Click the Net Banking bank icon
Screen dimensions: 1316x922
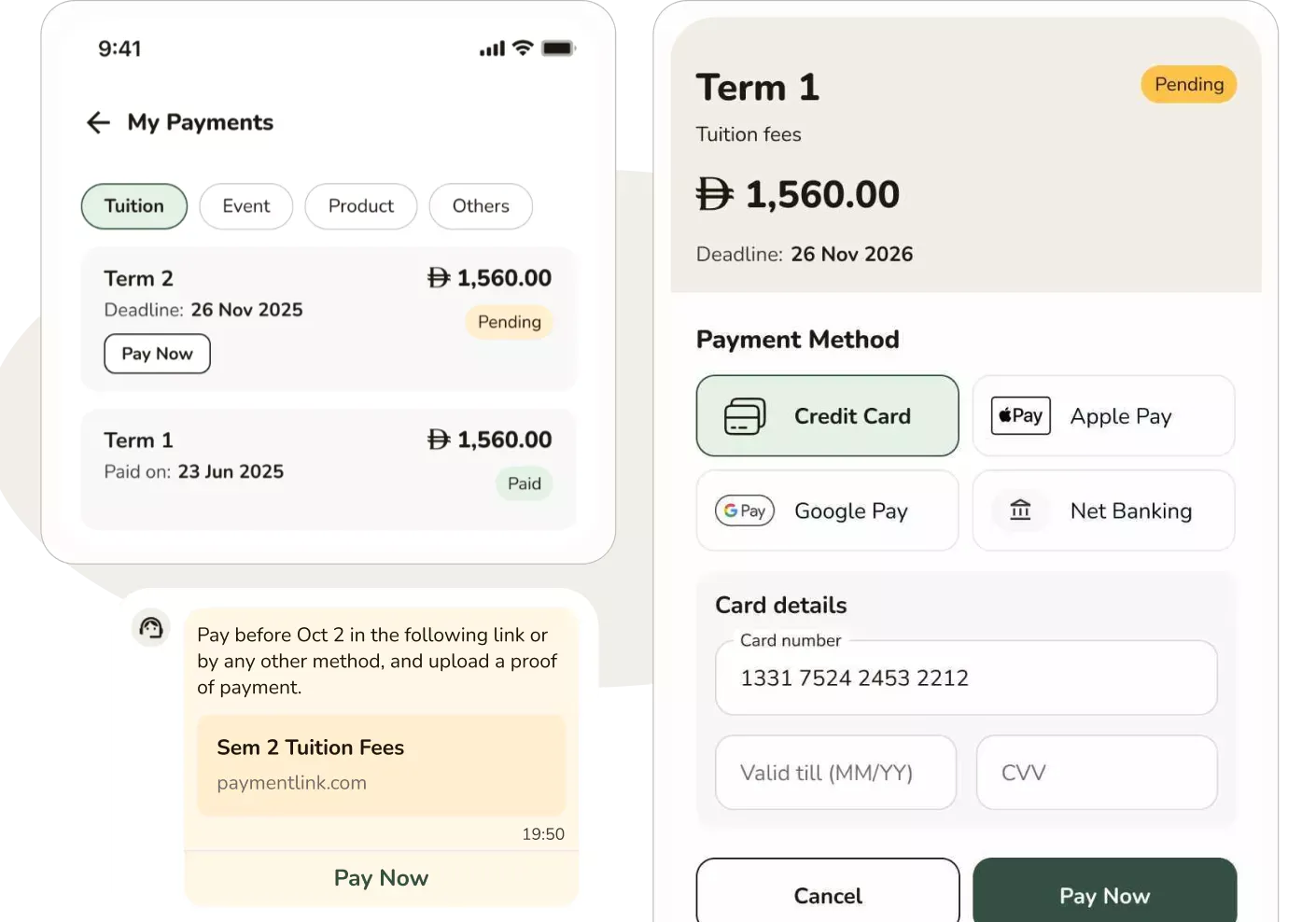point(1019,510)
